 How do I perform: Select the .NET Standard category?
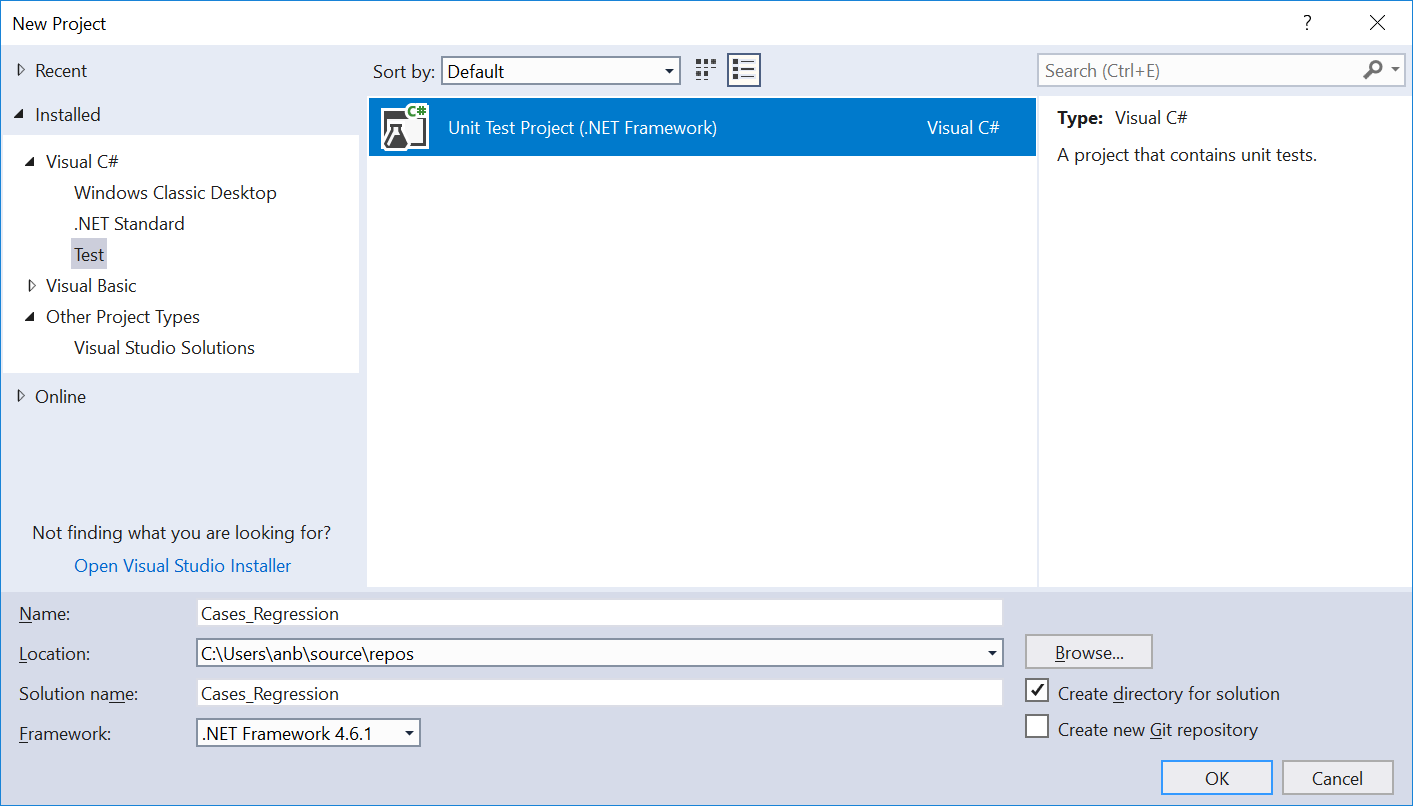pyautogui.click(x=129, y=224)
